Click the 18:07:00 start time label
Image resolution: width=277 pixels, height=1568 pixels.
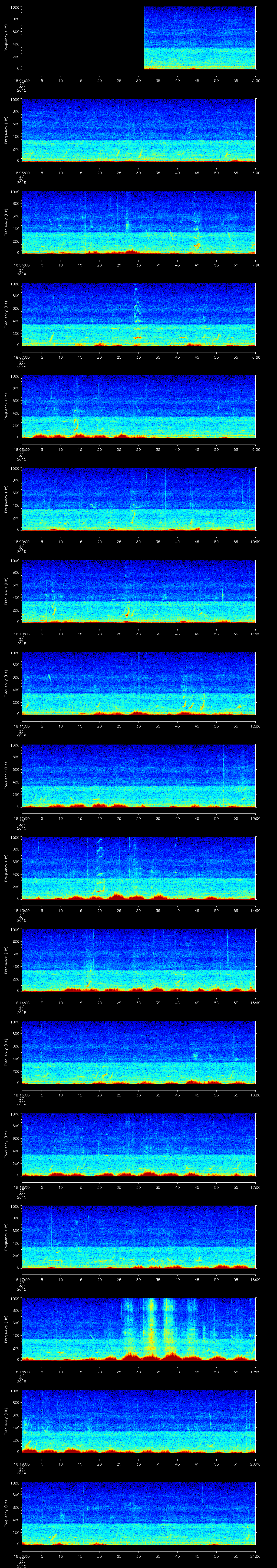pos(21,357)
